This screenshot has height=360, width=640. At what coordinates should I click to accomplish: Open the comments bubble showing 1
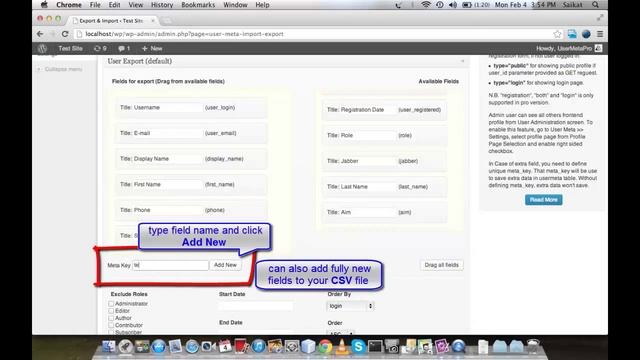(124, 48)
